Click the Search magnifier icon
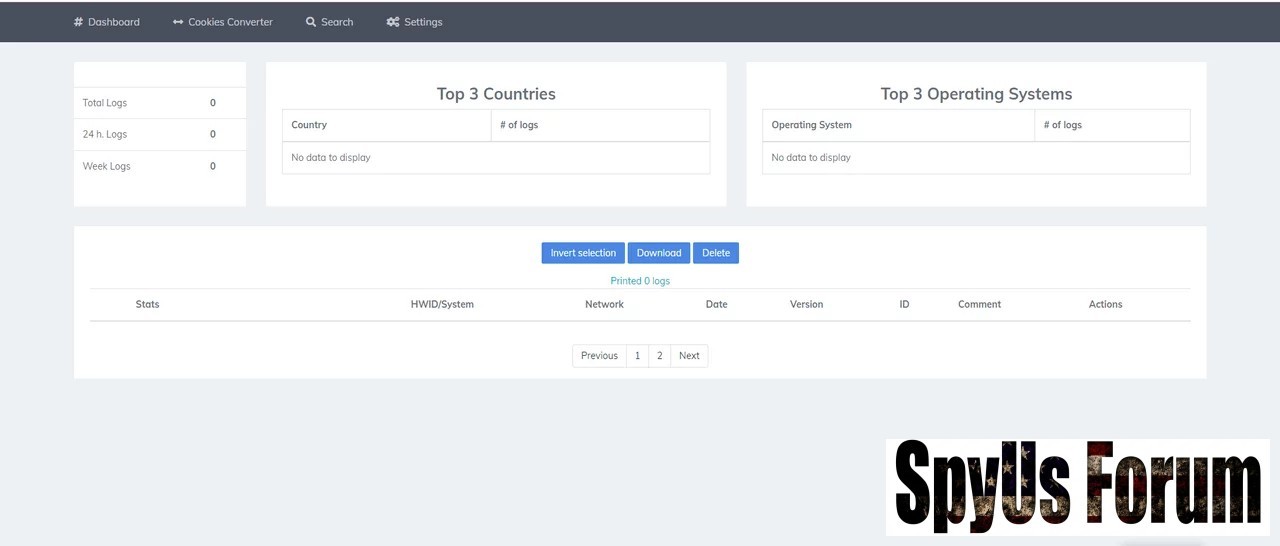This screenshot has width=1280, height=546. tap(311, 22)
